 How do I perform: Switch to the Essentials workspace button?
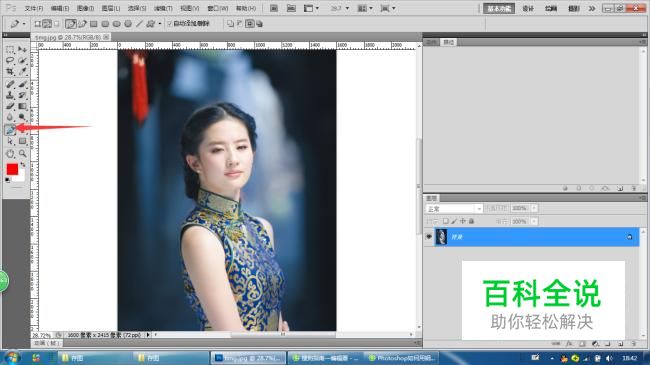click(499, 8)
